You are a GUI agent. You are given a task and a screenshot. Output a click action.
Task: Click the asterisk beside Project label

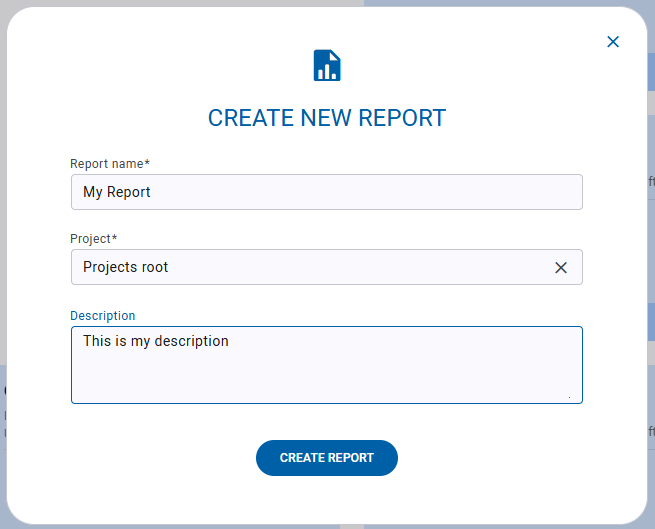pyautogui.click(x=115, y=238)
